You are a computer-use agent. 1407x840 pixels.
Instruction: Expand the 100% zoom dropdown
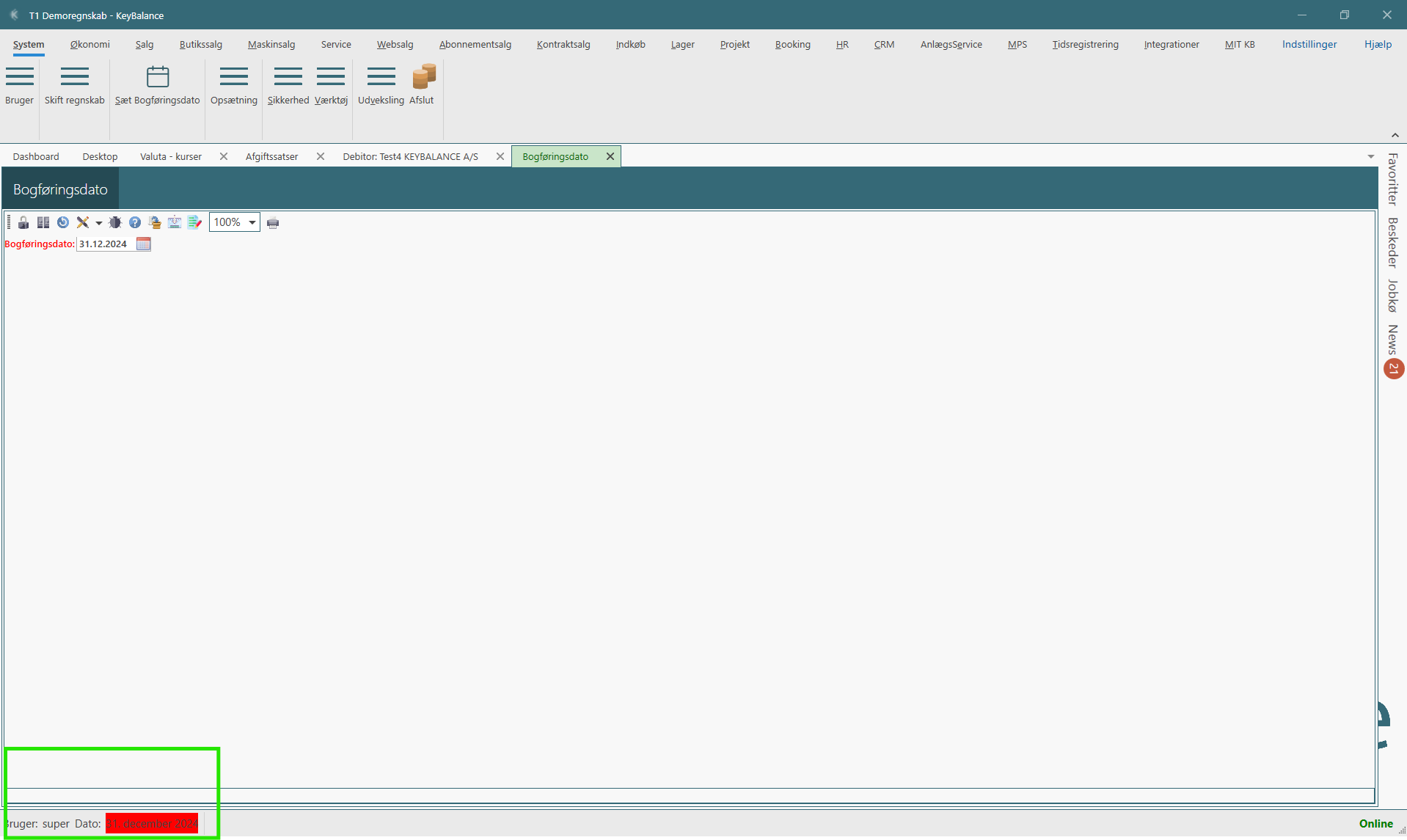tap(252, 222)
